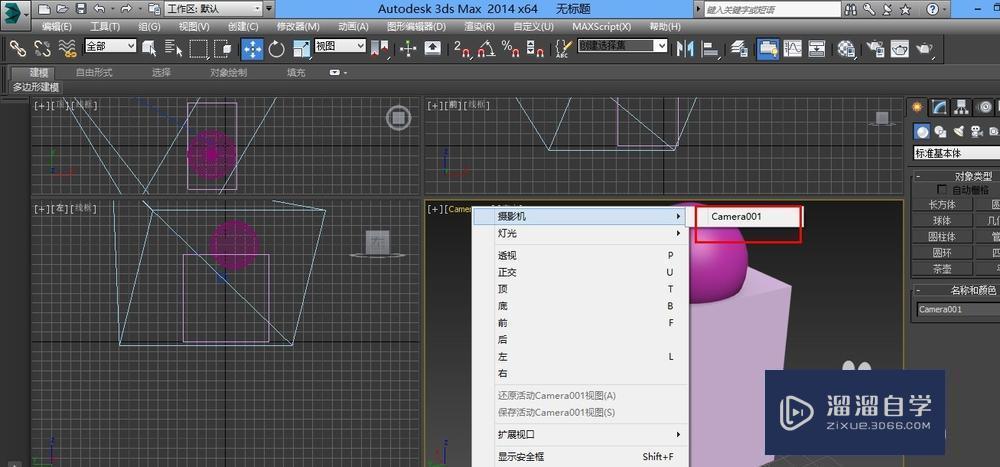This screenshot has width=1000, height=467.
Task: Click the New Scene icon
Action: click(x=43, y=9)
